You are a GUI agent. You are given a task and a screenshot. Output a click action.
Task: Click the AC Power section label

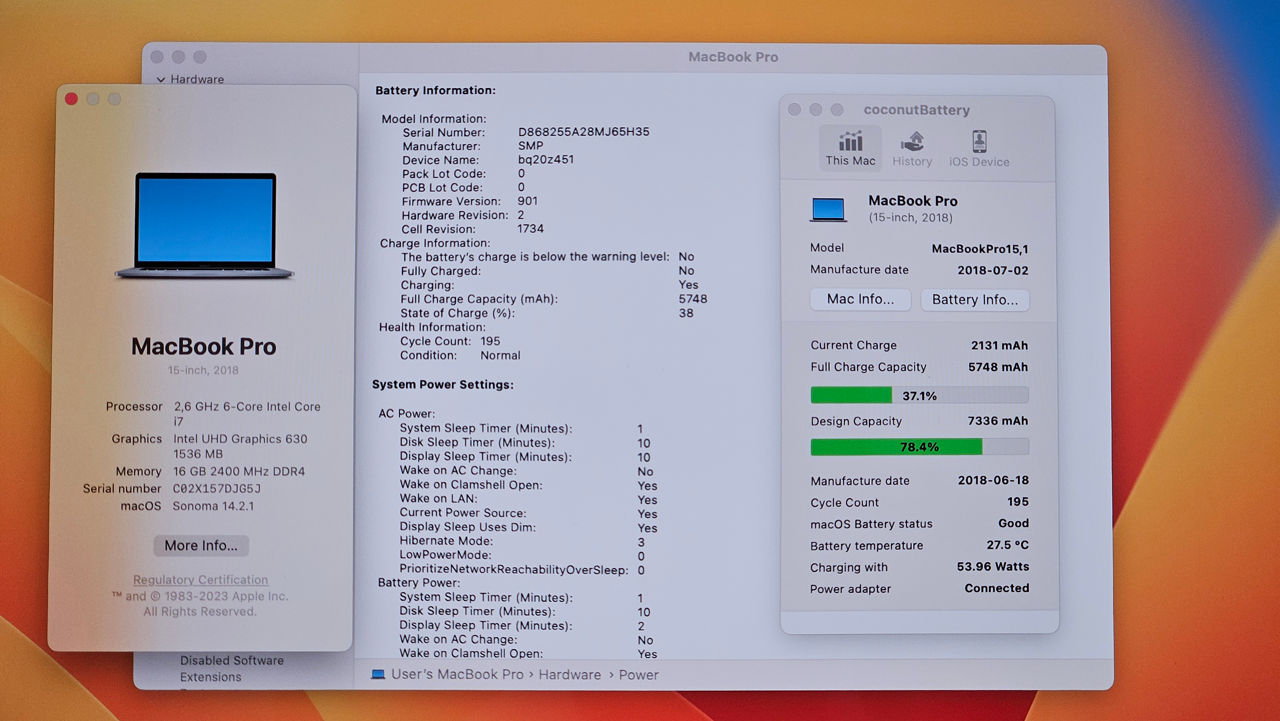coord(407,413)
